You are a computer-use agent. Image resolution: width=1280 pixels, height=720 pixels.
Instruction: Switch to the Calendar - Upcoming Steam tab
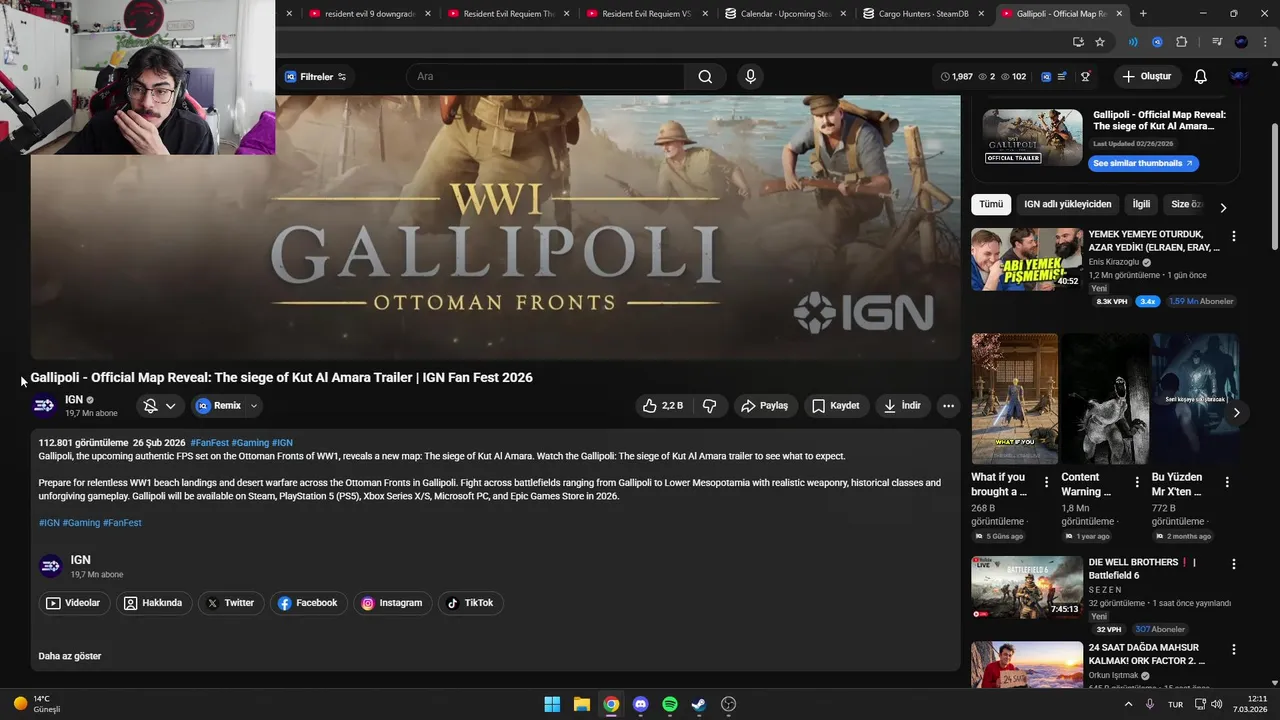tap(784, 14)
